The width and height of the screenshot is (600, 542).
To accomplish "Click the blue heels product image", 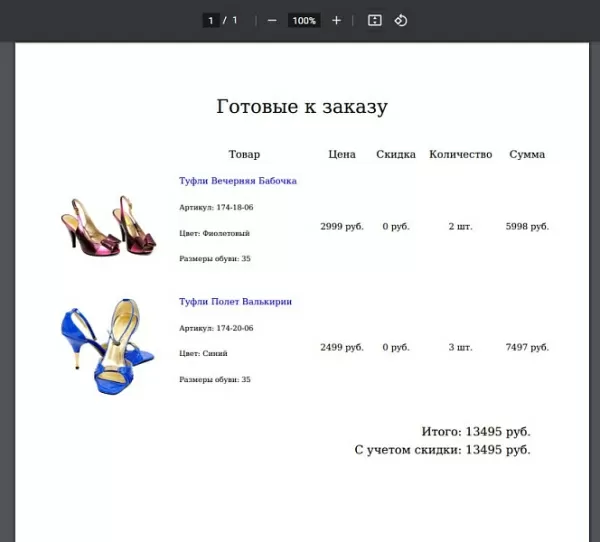I will 107,347.
